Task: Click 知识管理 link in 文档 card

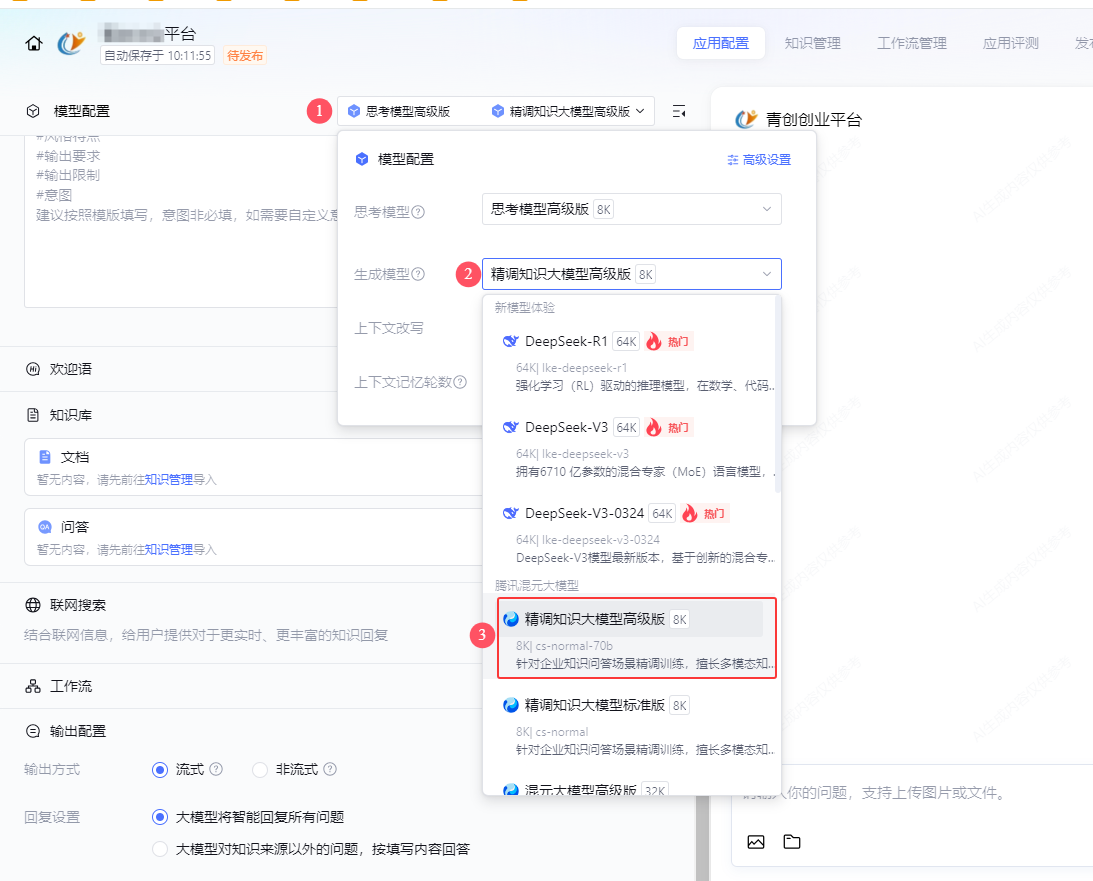Action: click(x=169, y=480)
